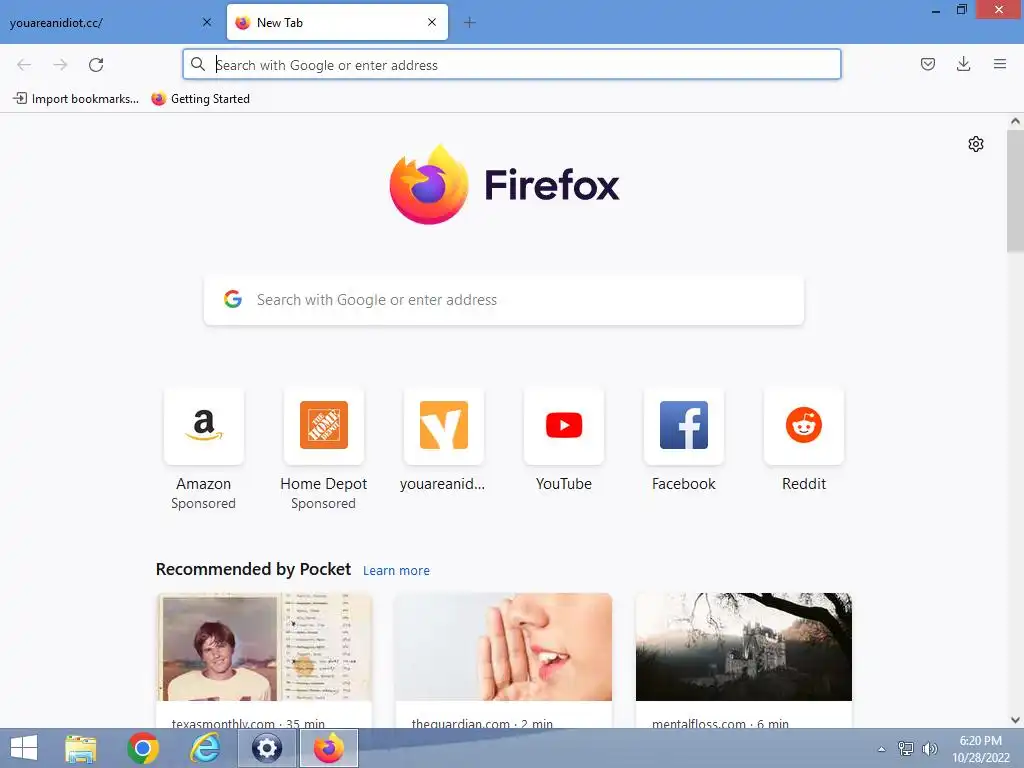The height and width of the screenshot is (768, 1024).
Task: Open the network tray icon
Action: click(x=906, y=749)
